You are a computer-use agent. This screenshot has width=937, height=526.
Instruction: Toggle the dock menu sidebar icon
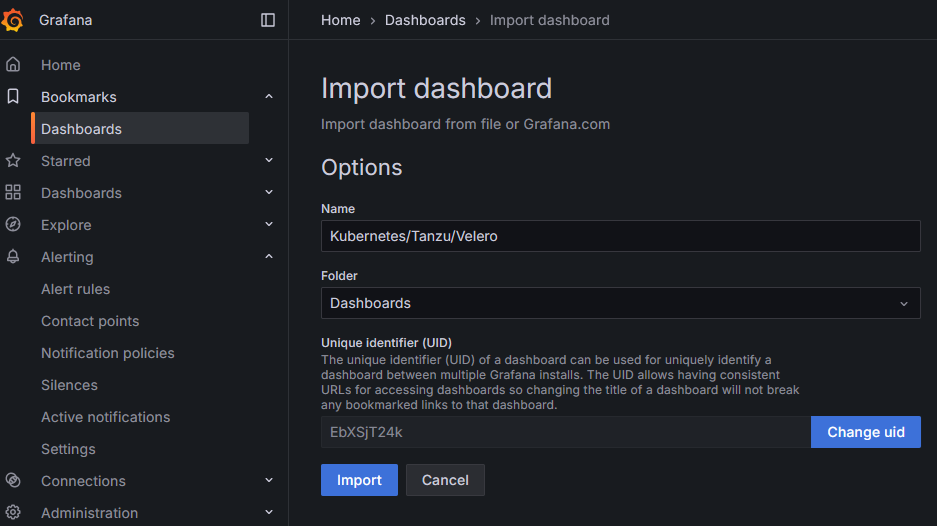click(x=268, y=20)
